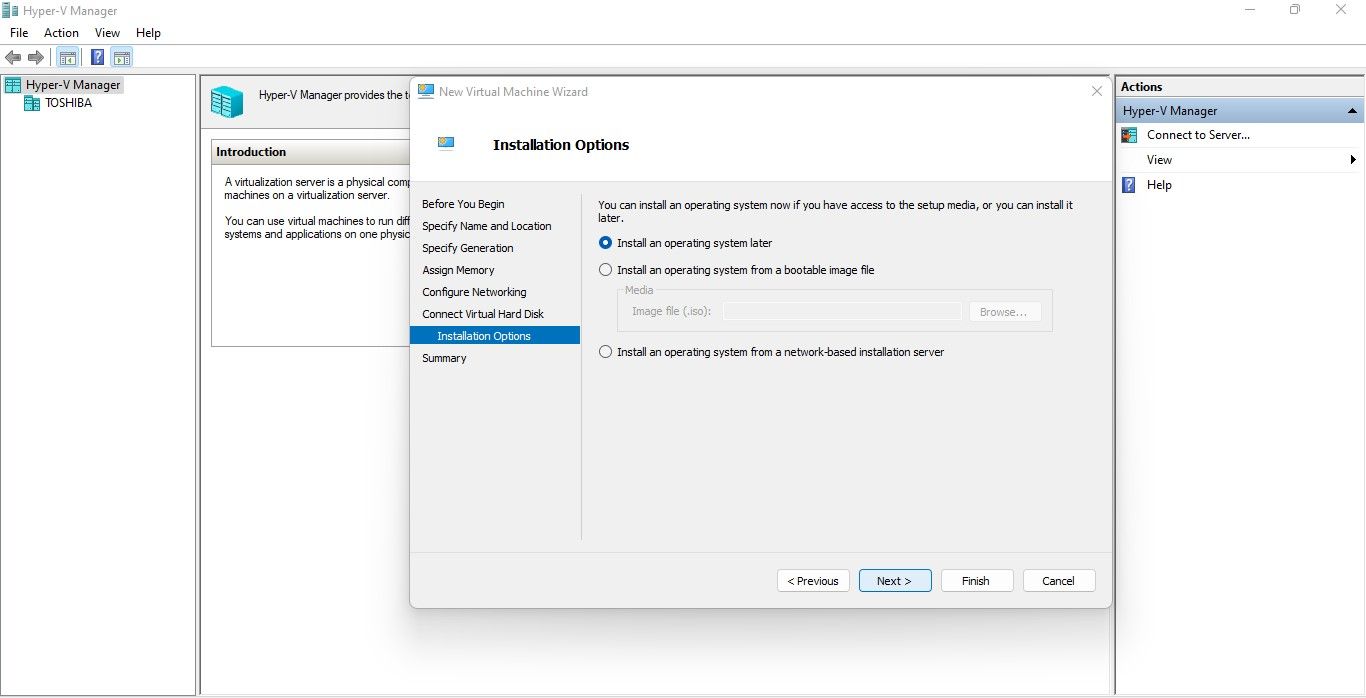Toggle Show/Hide Console Tree toolbar icon

(x=68, y=58)
